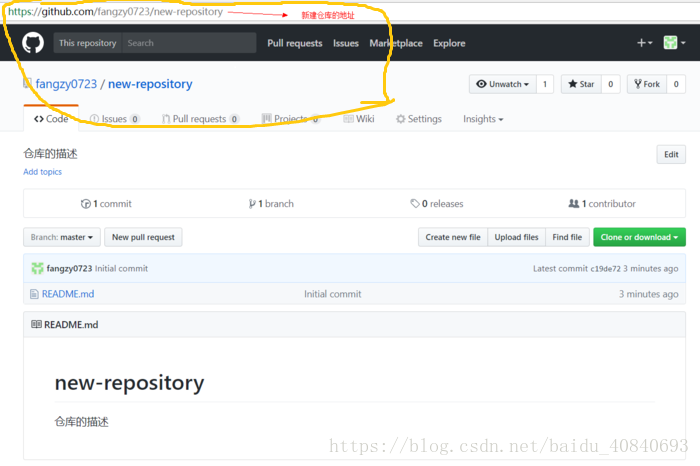Fork the repository
This screenshot has height=466, width=700.
[x=647, y=84]
